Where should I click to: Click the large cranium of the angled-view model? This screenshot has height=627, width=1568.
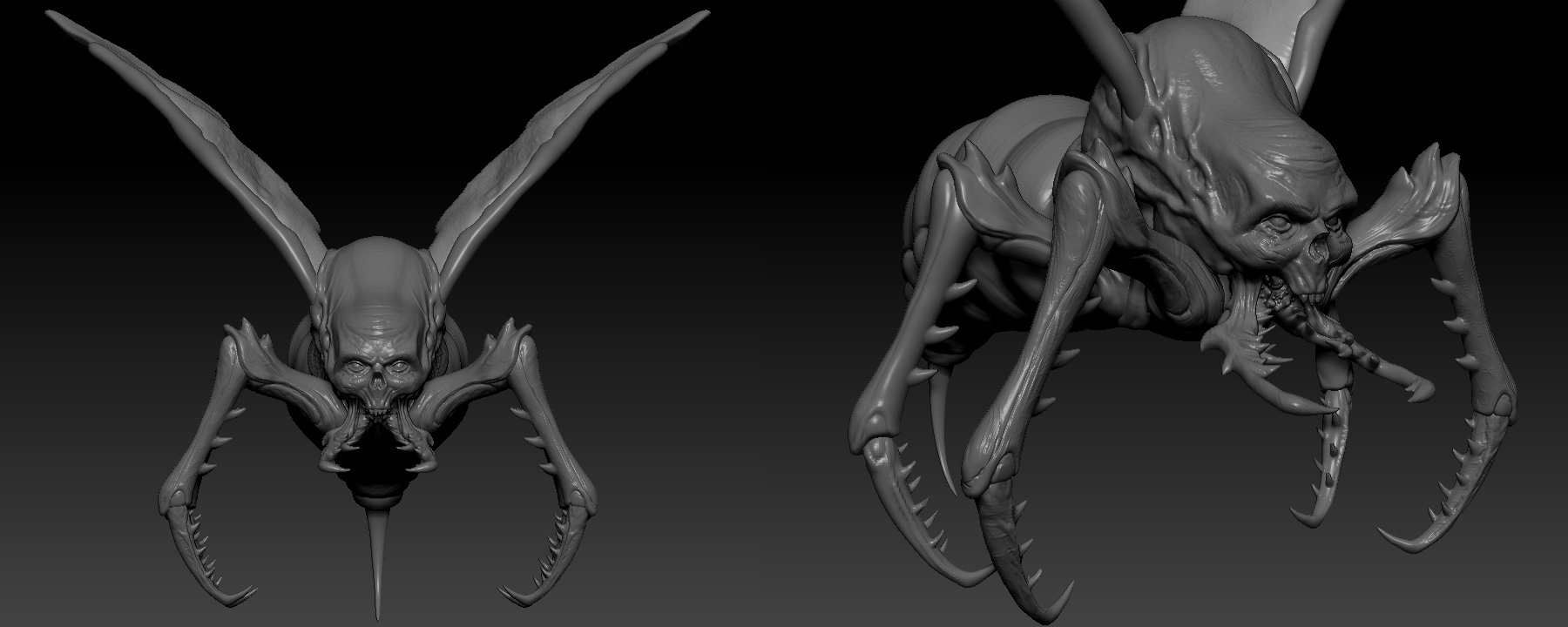pyautogui.click(x=1220, y=113)
